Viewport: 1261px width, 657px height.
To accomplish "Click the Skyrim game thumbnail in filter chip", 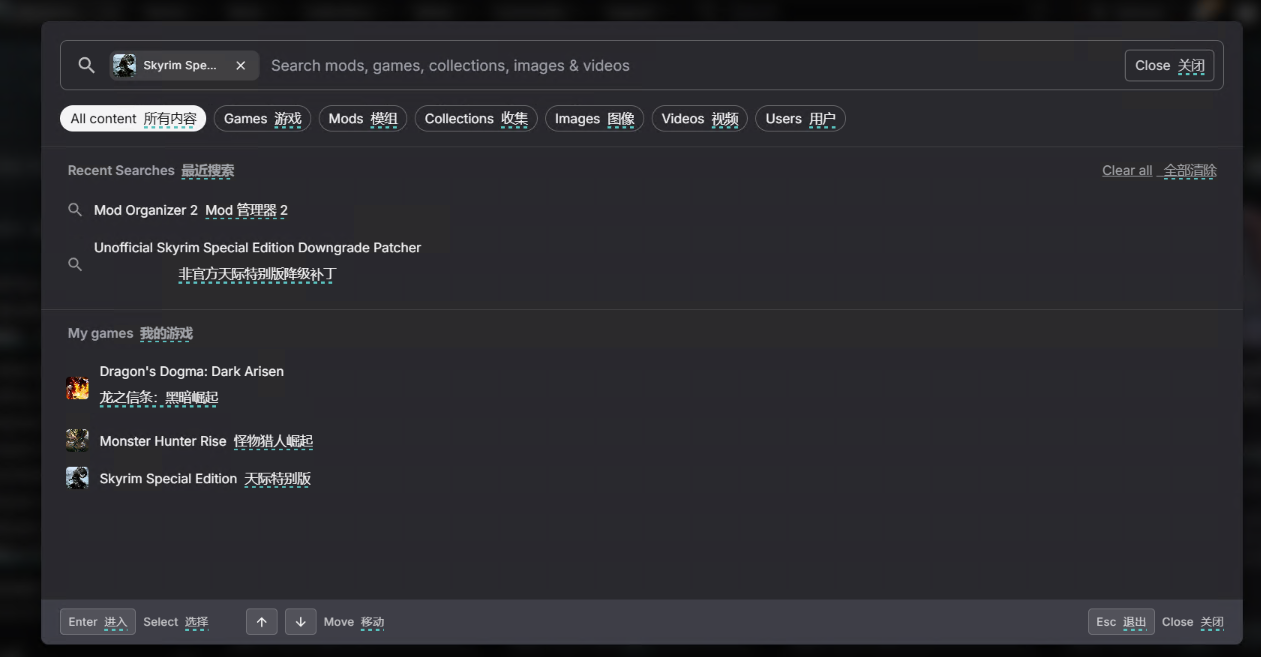I will (x=124, y=65).
